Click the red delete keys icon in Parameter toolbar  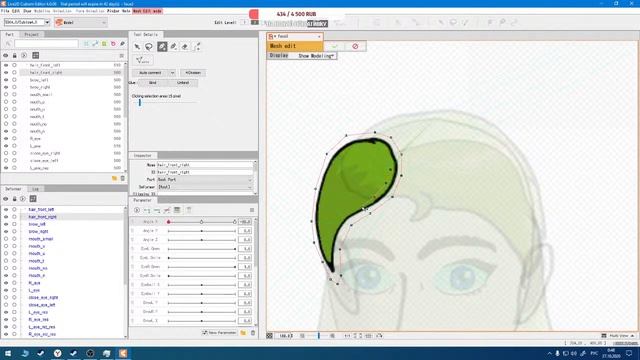pyautogui.click(x=167, y=210)
